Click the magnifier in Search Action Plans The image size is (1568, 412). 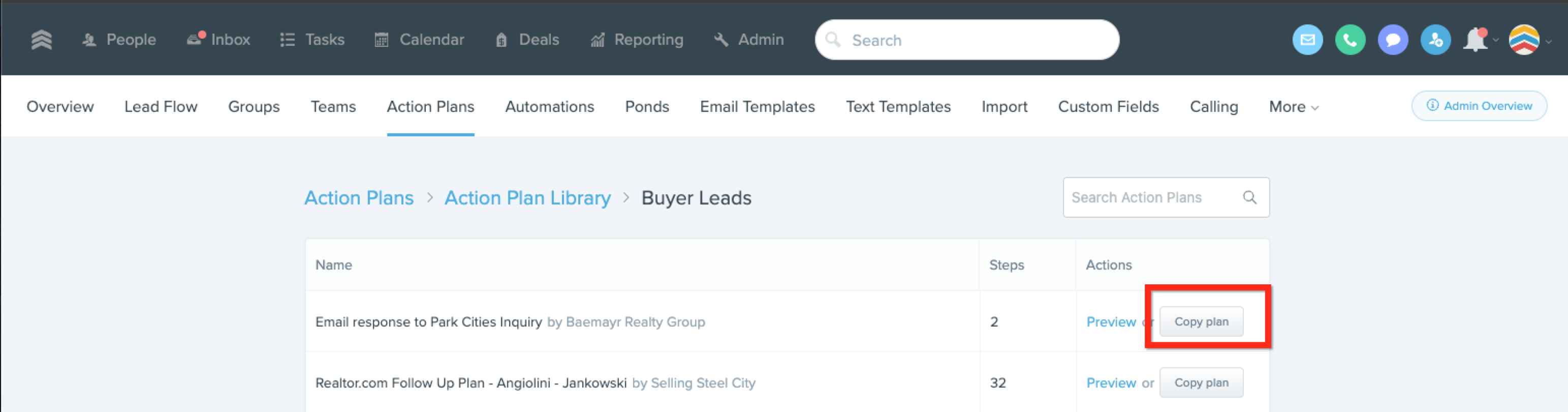point(1249,197)
